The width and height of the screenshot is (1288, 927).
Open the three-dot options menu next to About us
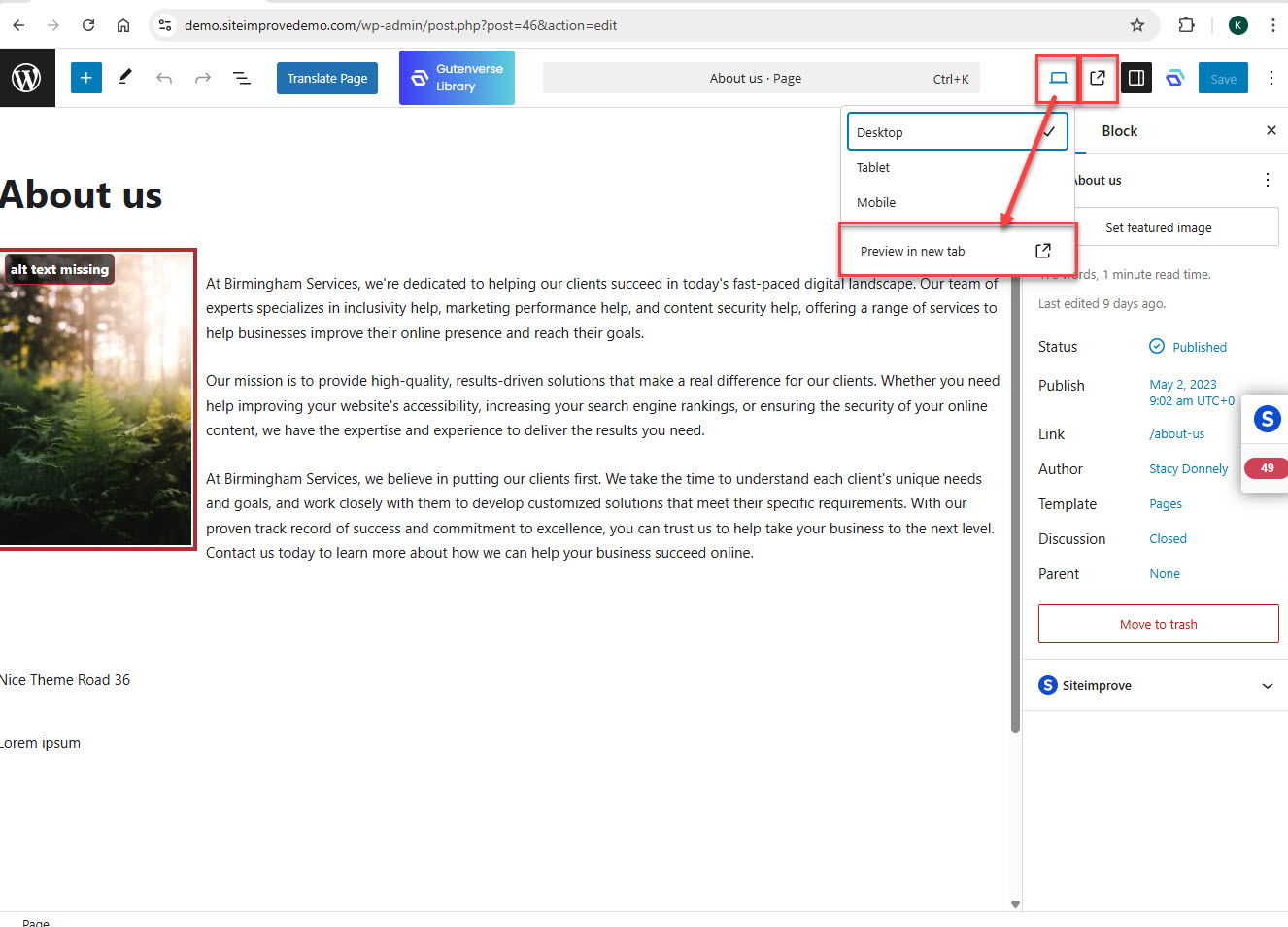point(1268,180)
